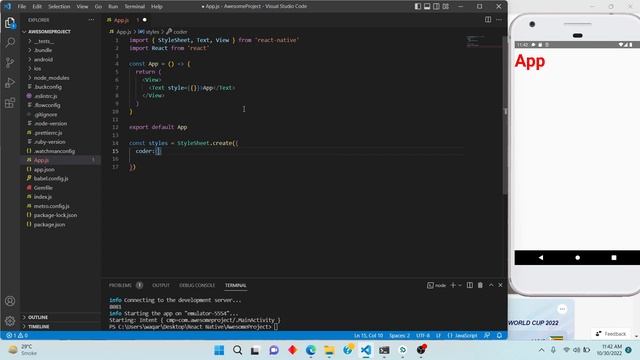This screenshot has height=360, width=640.
Task: Click Ln 15, Col 10 status item
Action: coord(369,336)
